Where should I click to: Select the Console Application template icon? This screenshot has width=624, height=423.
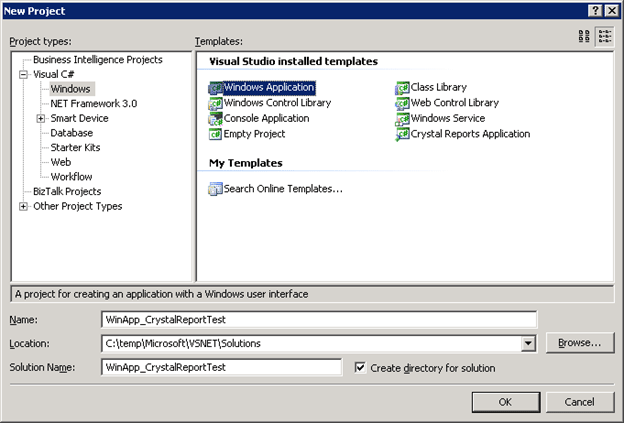tap(216, 119)
